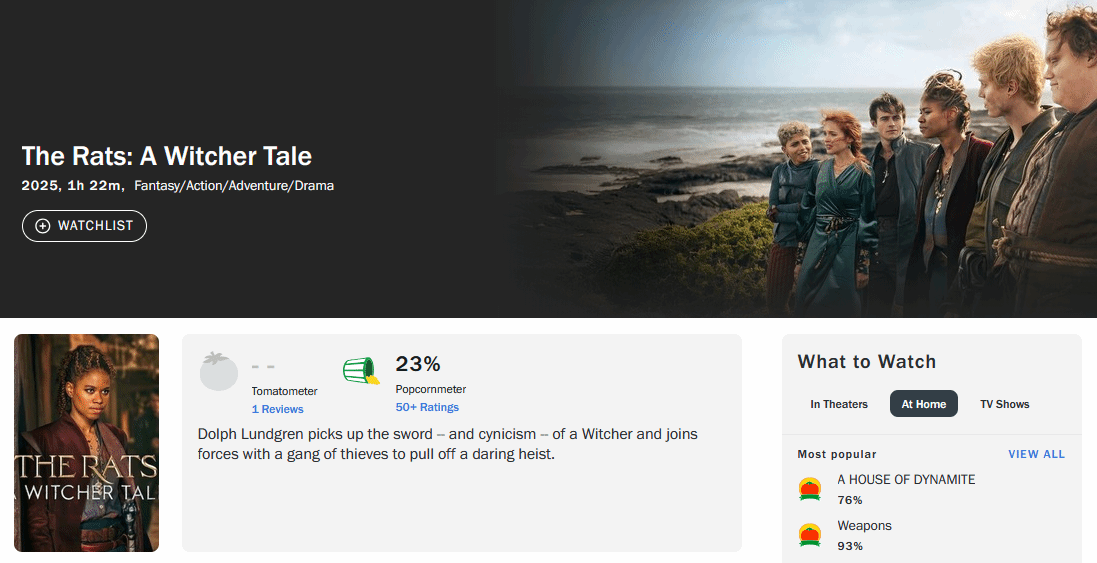Screen dimensions: 1097x563
Task: Click the empty Tomatometer score dashes
Action: click(263, 366)
